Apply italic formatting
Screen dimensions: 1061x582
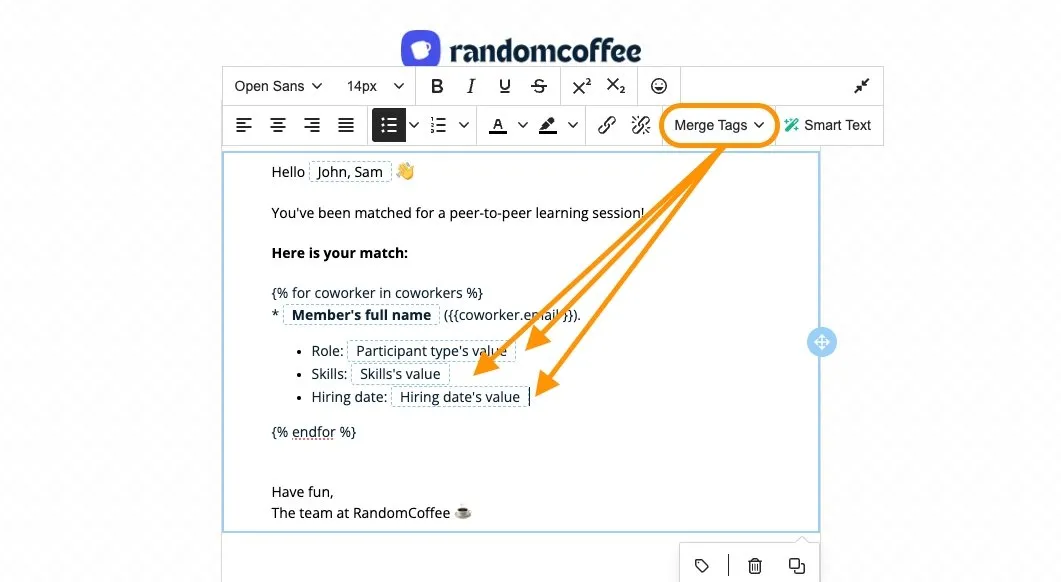point(471,86)
